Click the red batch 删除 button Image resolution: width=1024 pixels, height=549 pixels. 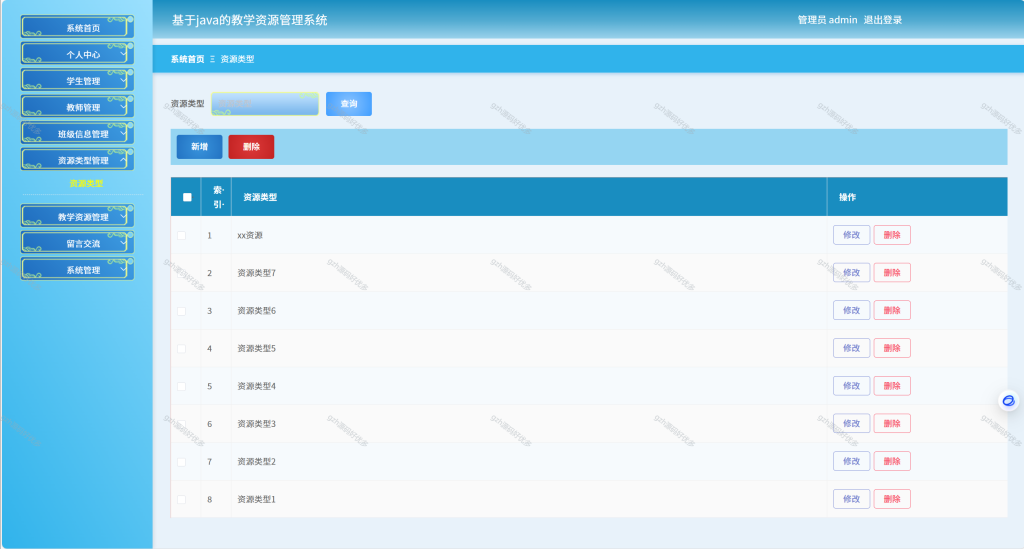click(251, 147)
